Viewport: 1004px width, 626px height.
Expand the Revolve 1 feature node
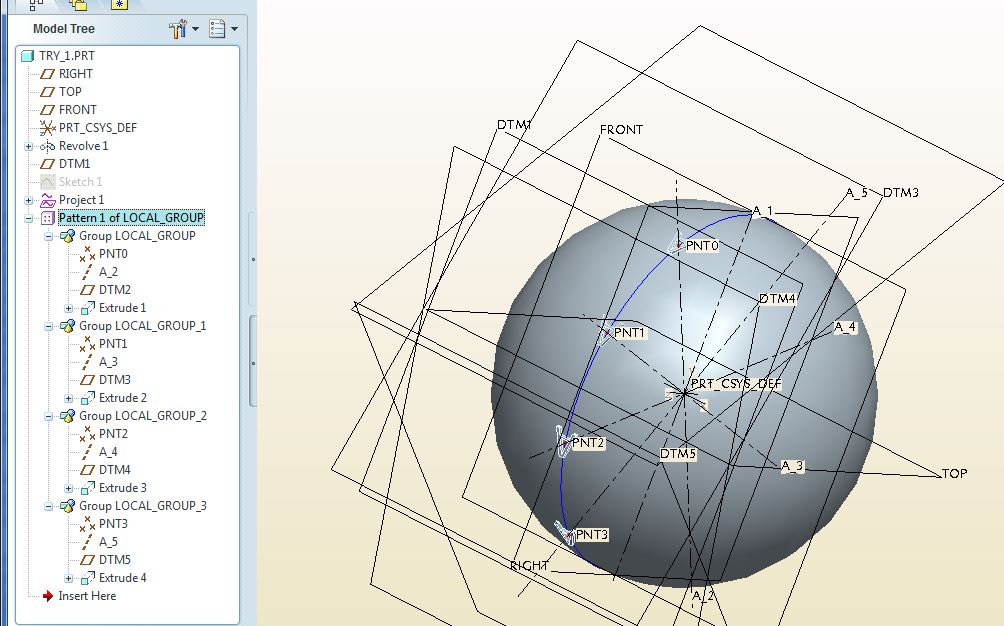point(29,147)
